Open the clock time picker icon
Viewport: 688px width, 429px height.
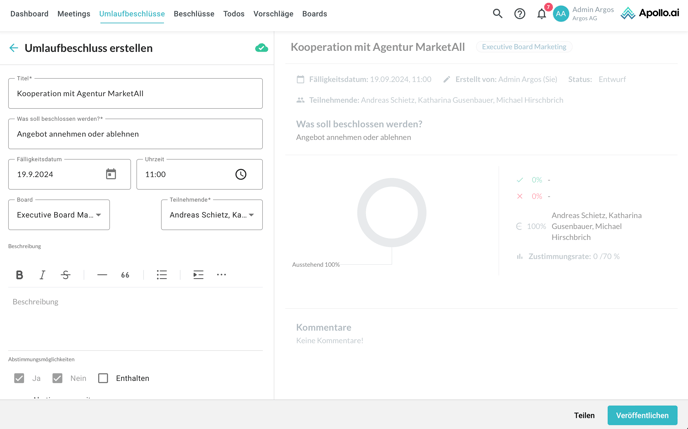click(241, 174)
